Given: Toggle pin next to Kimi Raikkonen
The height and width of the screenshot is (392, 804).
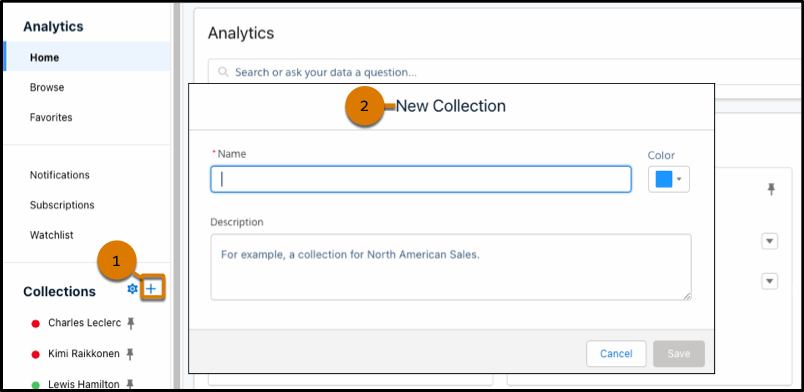Looking at the screenshot, I should [130, 354].
